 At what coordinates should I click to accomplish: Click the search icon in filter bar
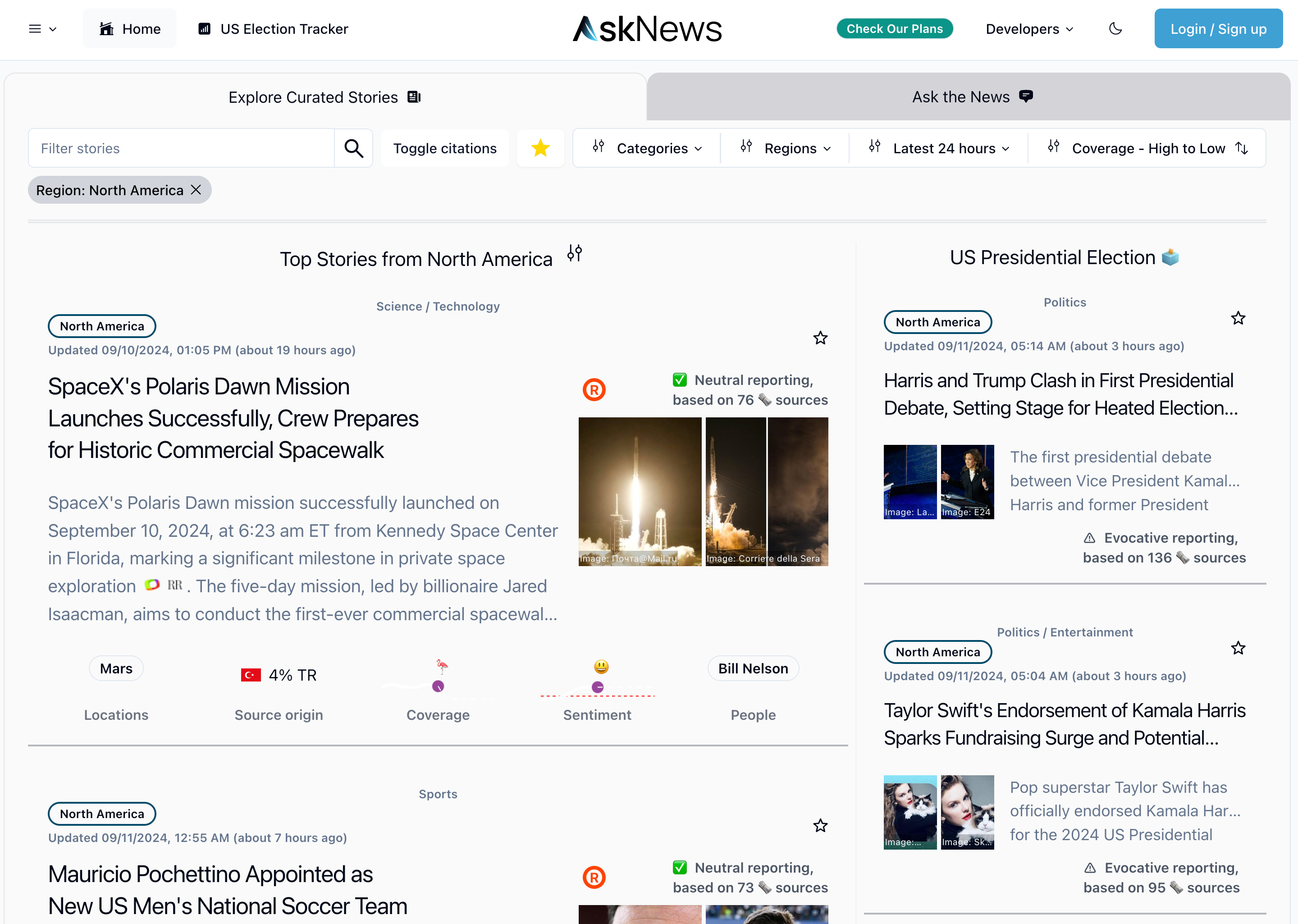pos(353,148)
